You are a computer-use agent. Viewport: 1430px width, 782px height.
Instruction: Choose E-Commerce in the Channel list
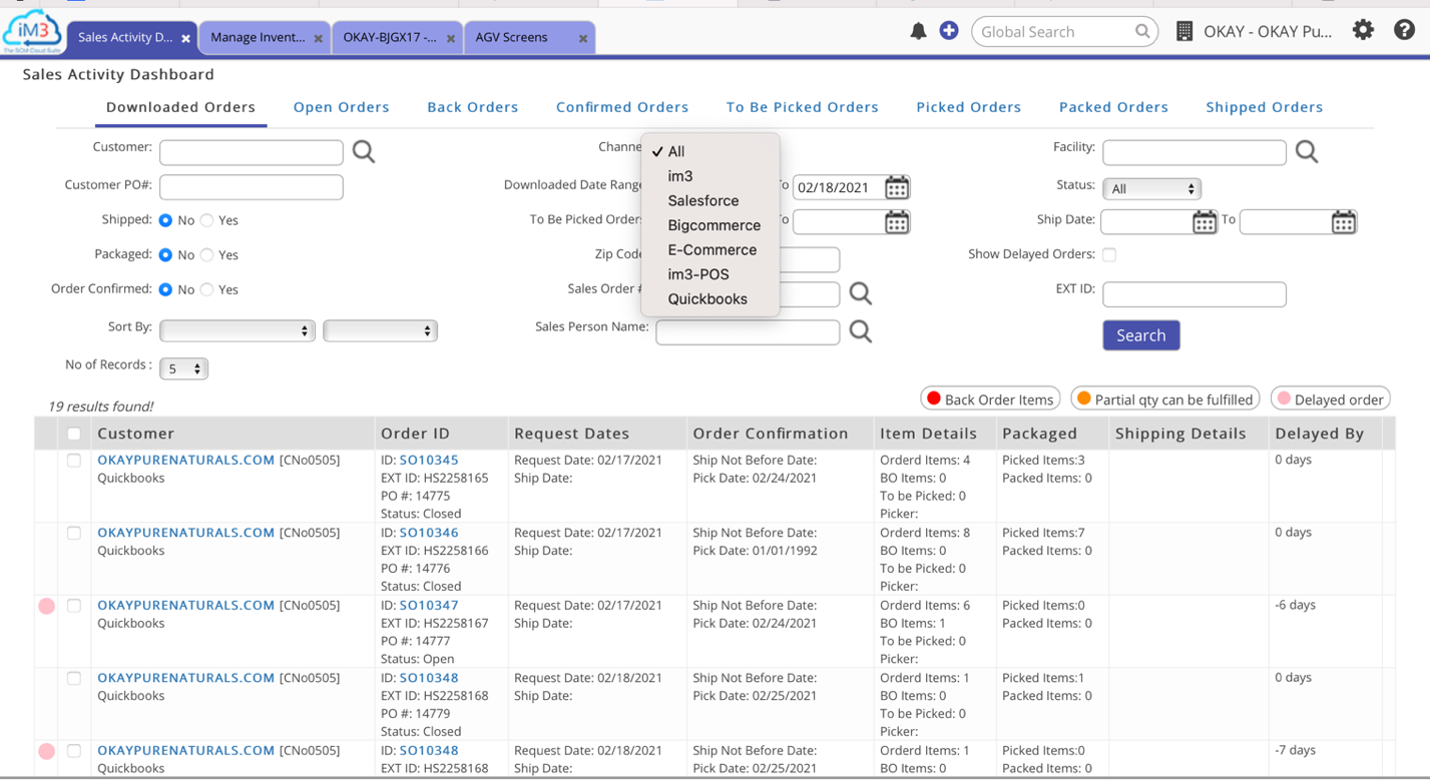(710, 250)
